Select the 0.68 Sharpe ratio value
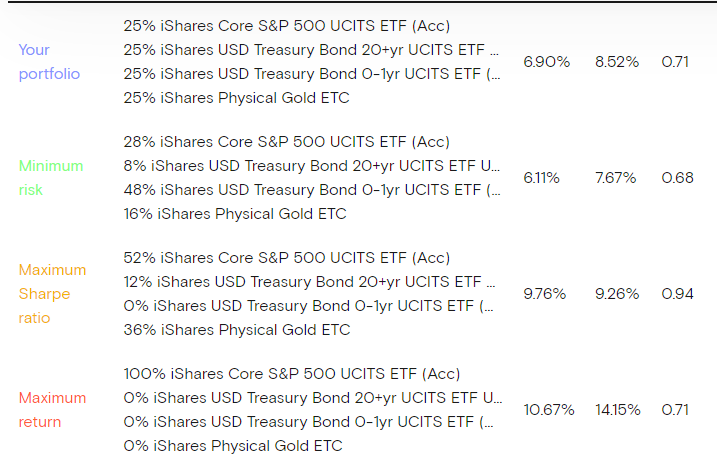Image resolution: width=717 pixels, height=466 pixels. (677, 178)
